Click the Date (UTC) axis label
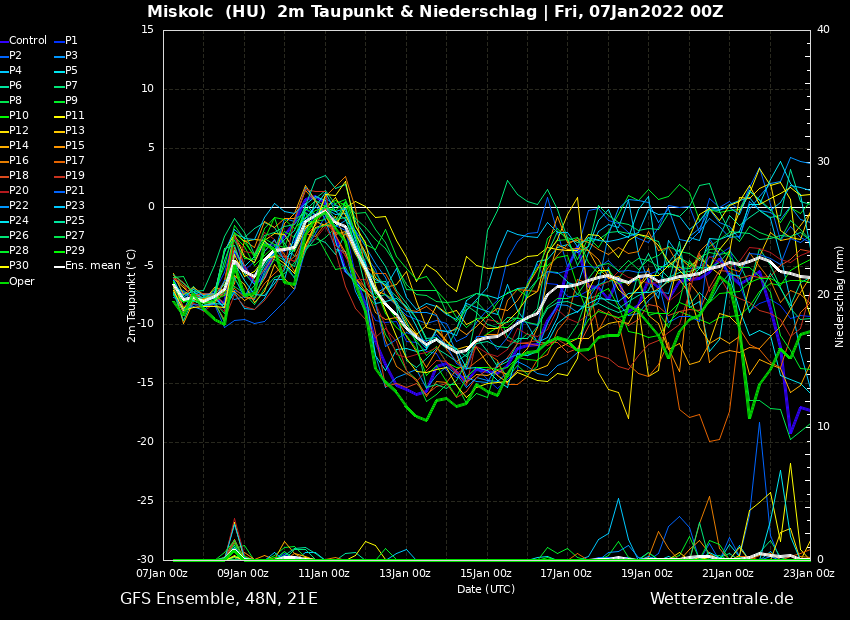Screen dimensions: 850x620 486,589
